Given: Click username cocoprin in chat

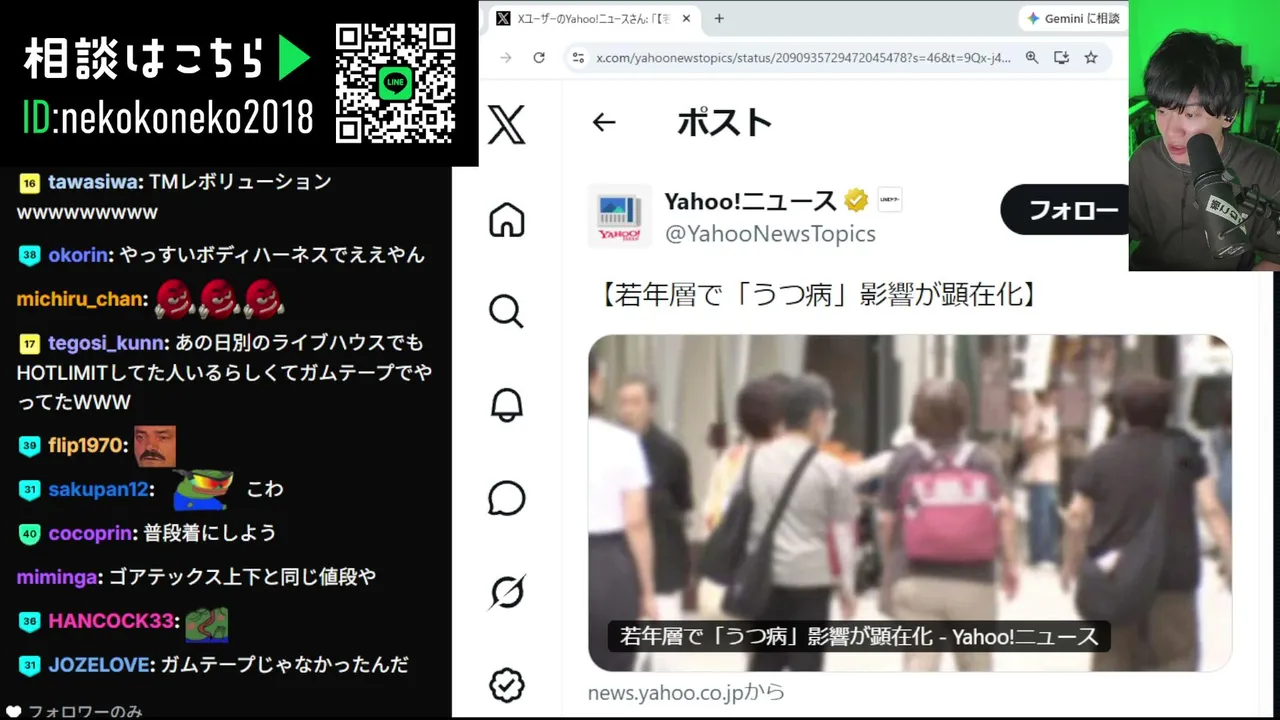Looking at the screenshot, I should tap(90, 533).
